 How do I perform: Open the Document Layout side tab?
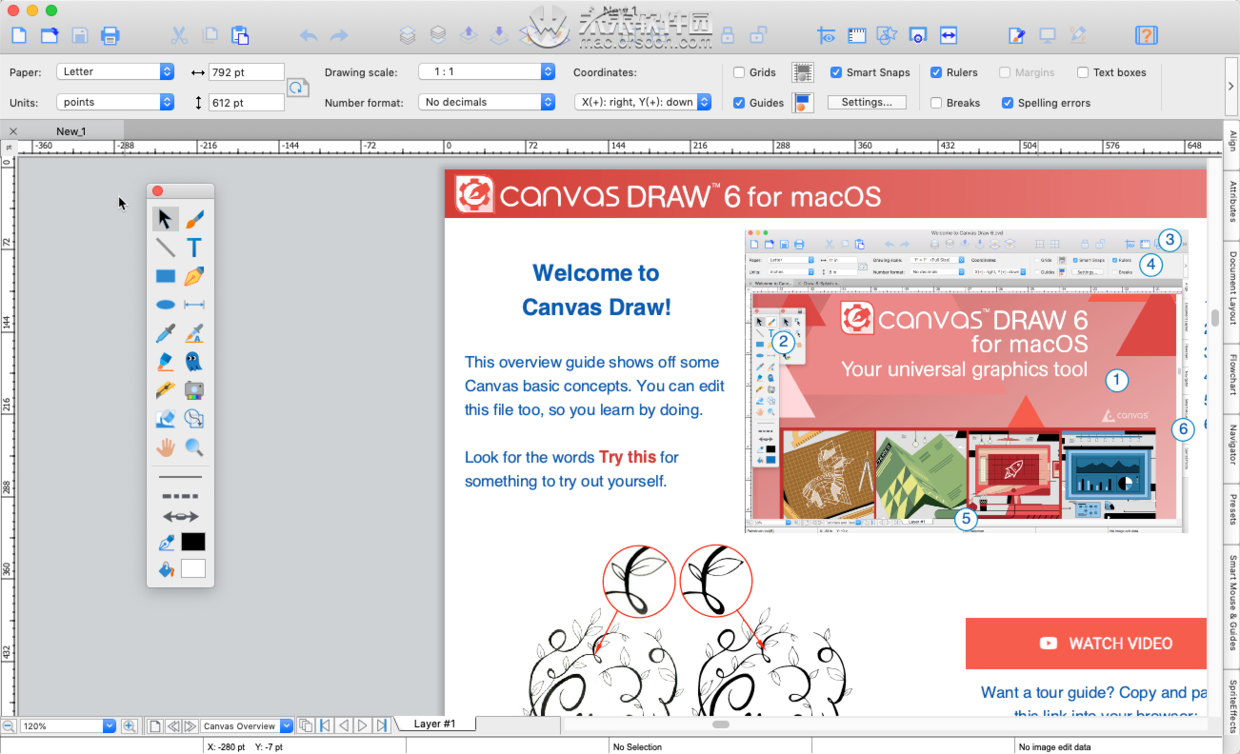click(x=1232, y=288)
